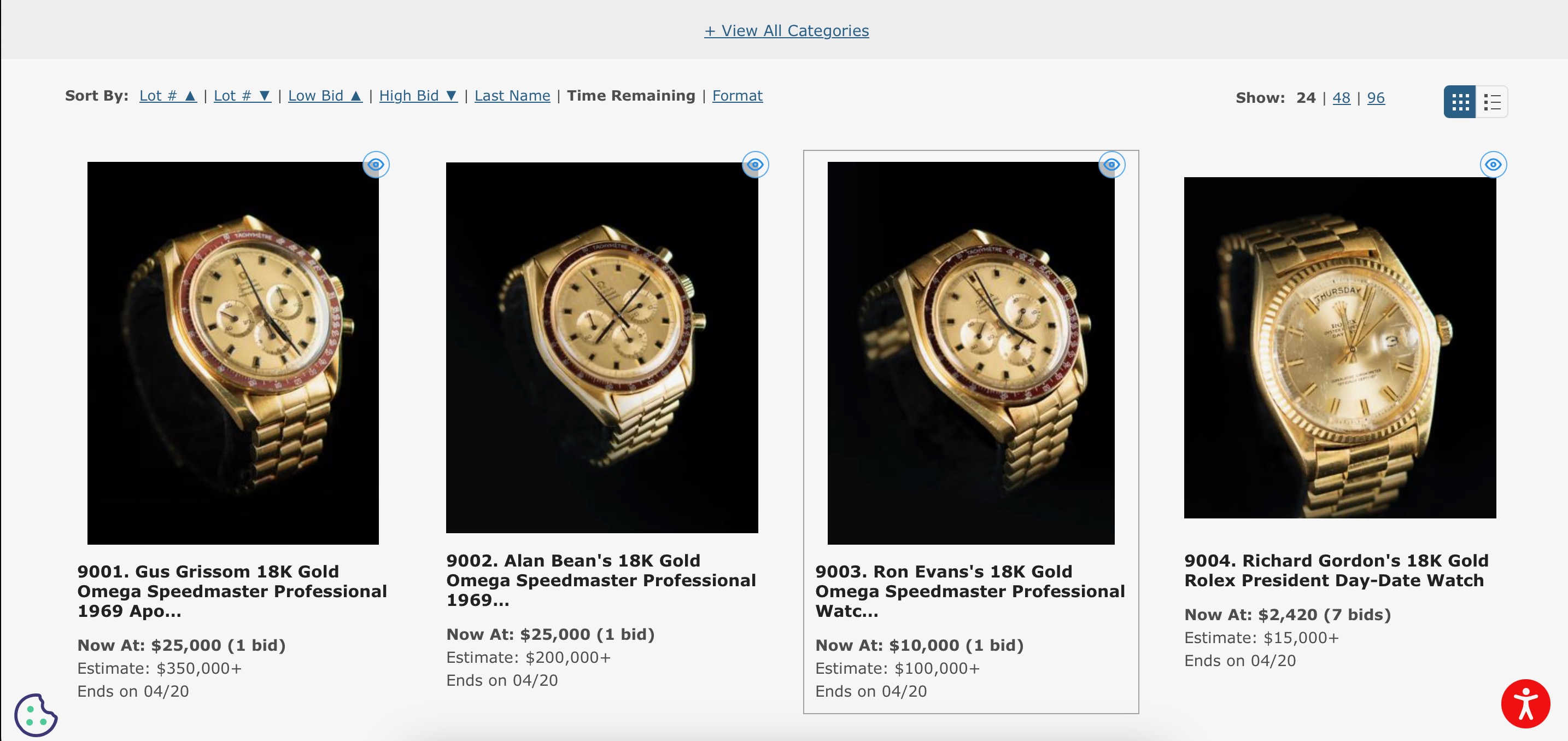Viewport: 1568px width, 741px height.
Task: Click the Rolex President Day-Date watch photo
Action: pyautogui.click(x=1339, y=348)
